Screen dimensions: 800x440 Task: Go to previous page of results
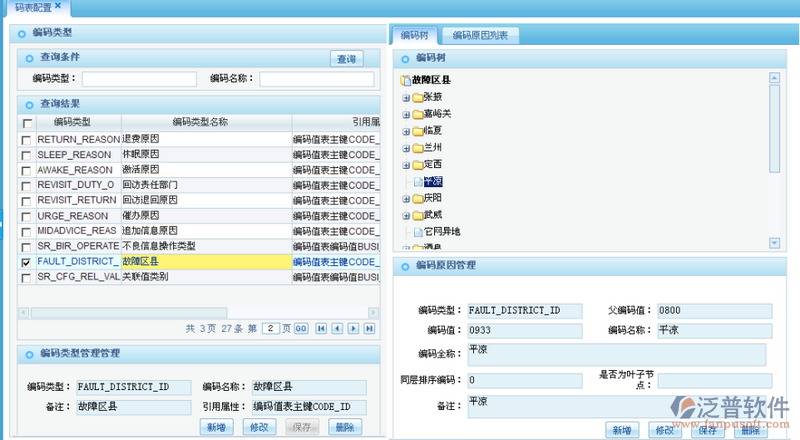337,328
